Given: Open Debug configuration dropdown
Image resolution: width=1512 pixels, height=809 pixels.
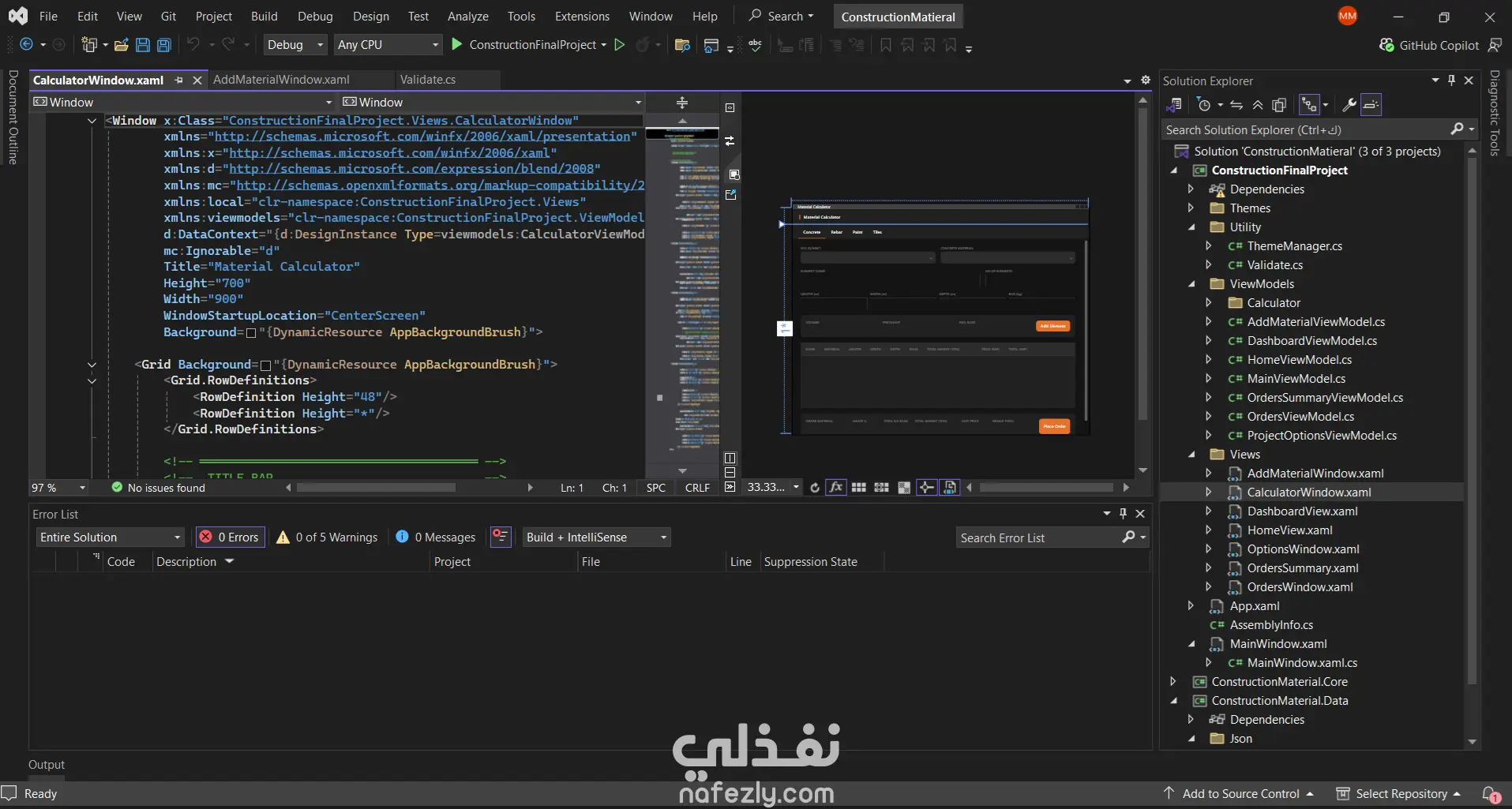Looking at the screenshot, I should (x=295, y=45).
